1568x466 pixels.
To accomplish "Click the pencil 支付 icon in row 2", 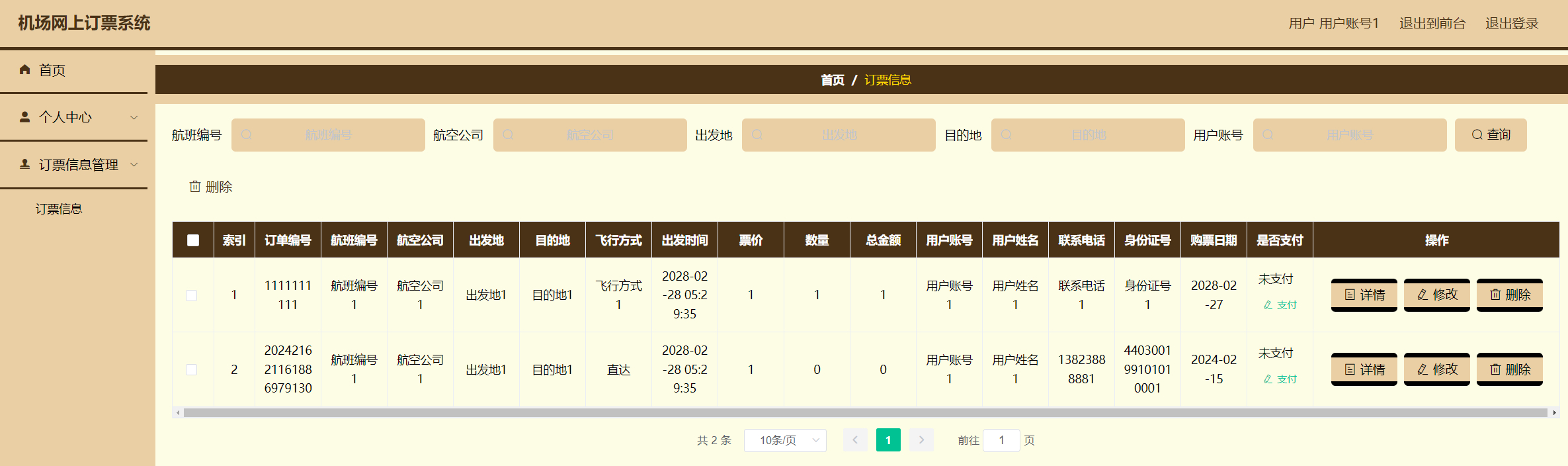I will (x=1268, y=379).
